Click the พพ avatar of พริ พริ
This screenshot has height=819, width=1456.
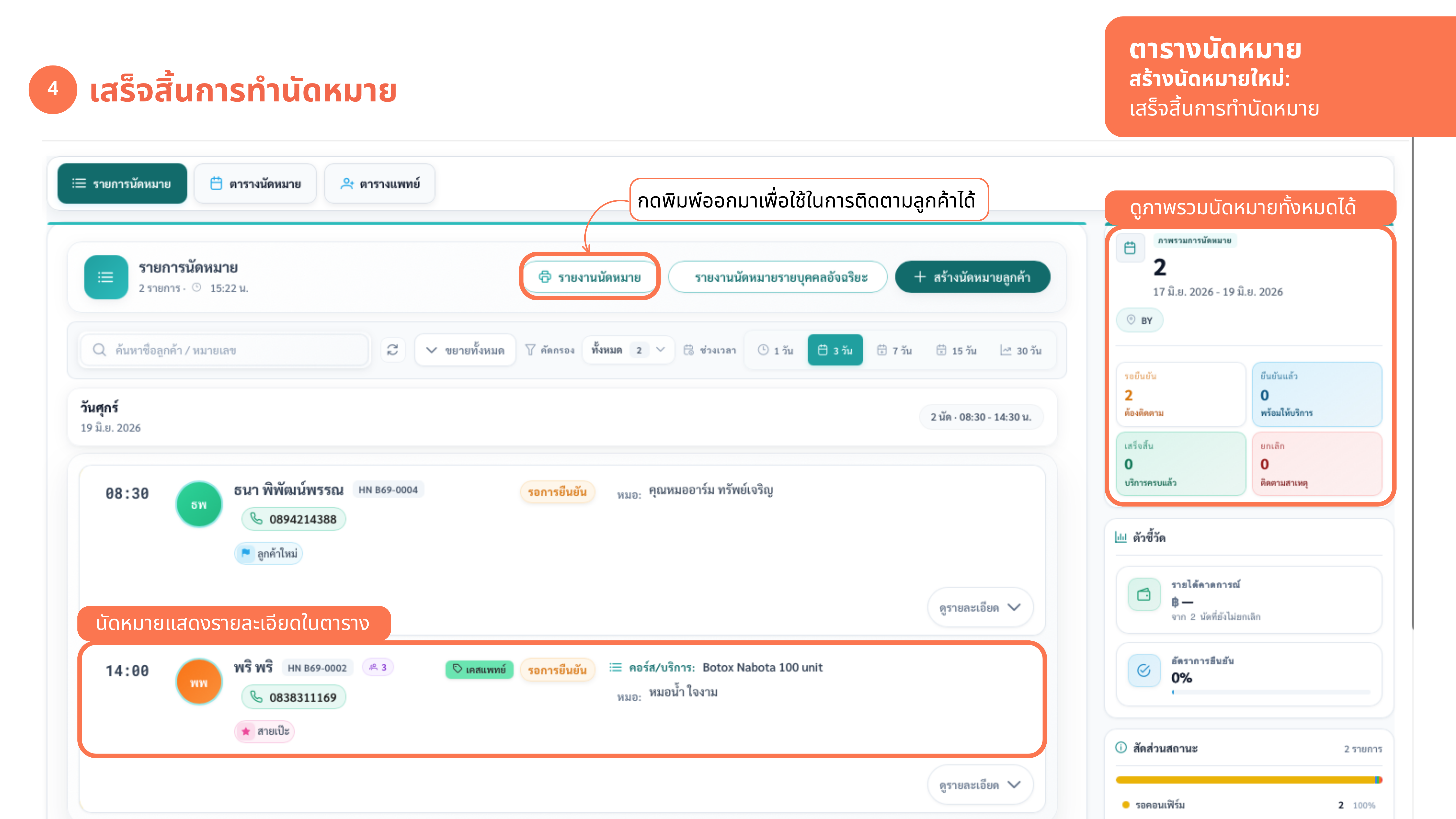click(x=199, y=682)
